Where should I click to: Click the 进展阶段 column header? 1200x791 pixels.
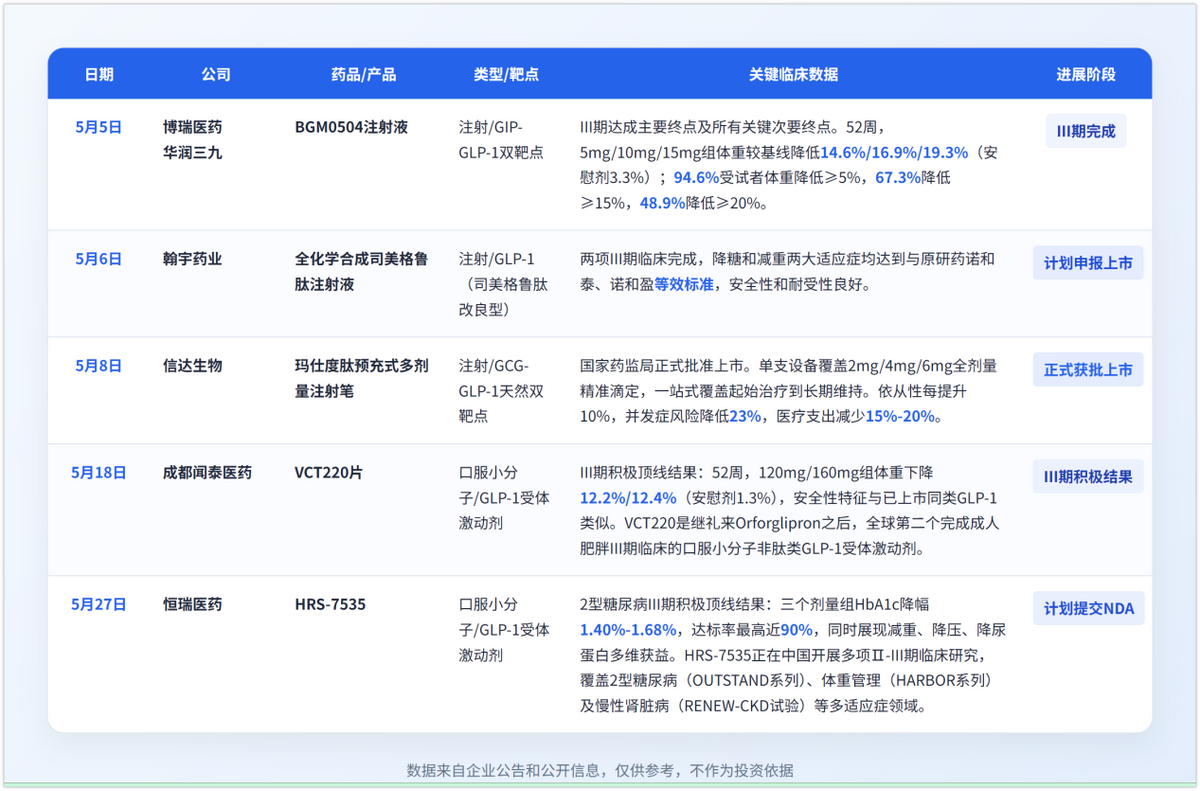pyautogui.click(x=1086, y=74)
